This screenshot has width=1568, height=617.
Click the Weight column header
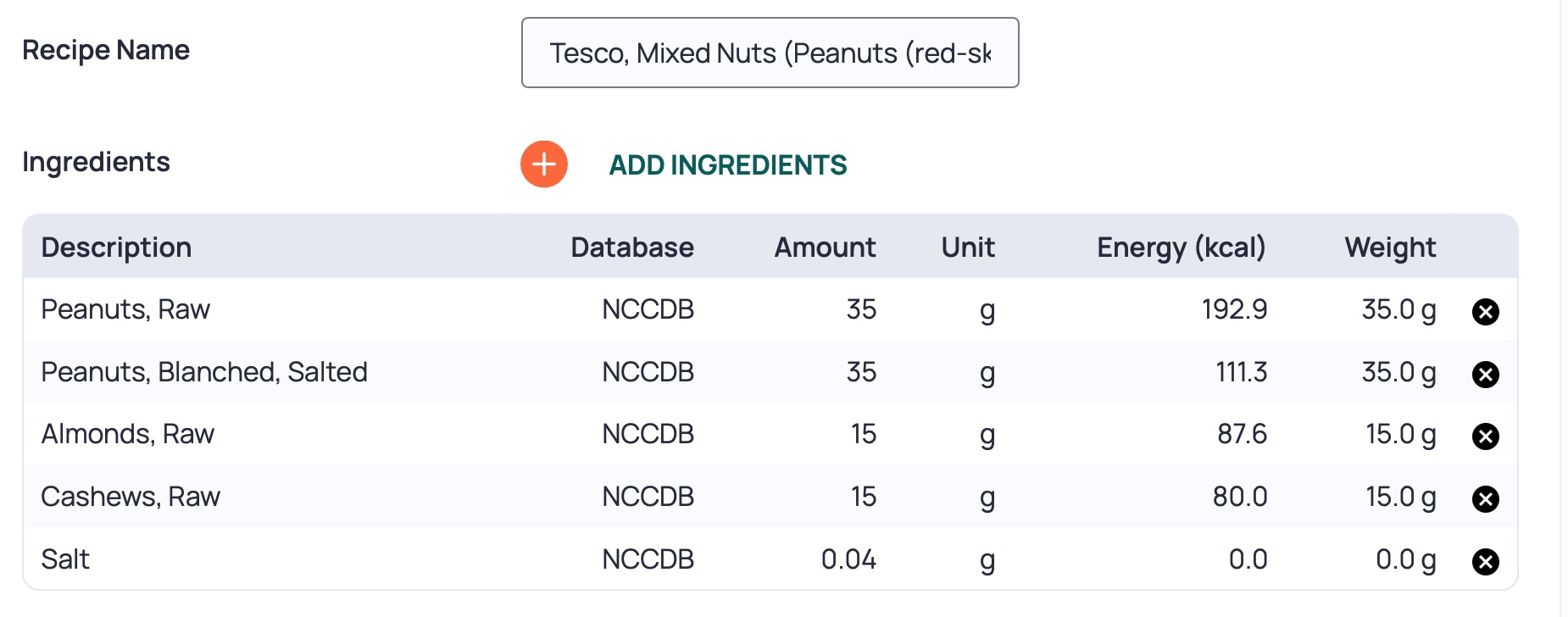tap(1389, 247)
